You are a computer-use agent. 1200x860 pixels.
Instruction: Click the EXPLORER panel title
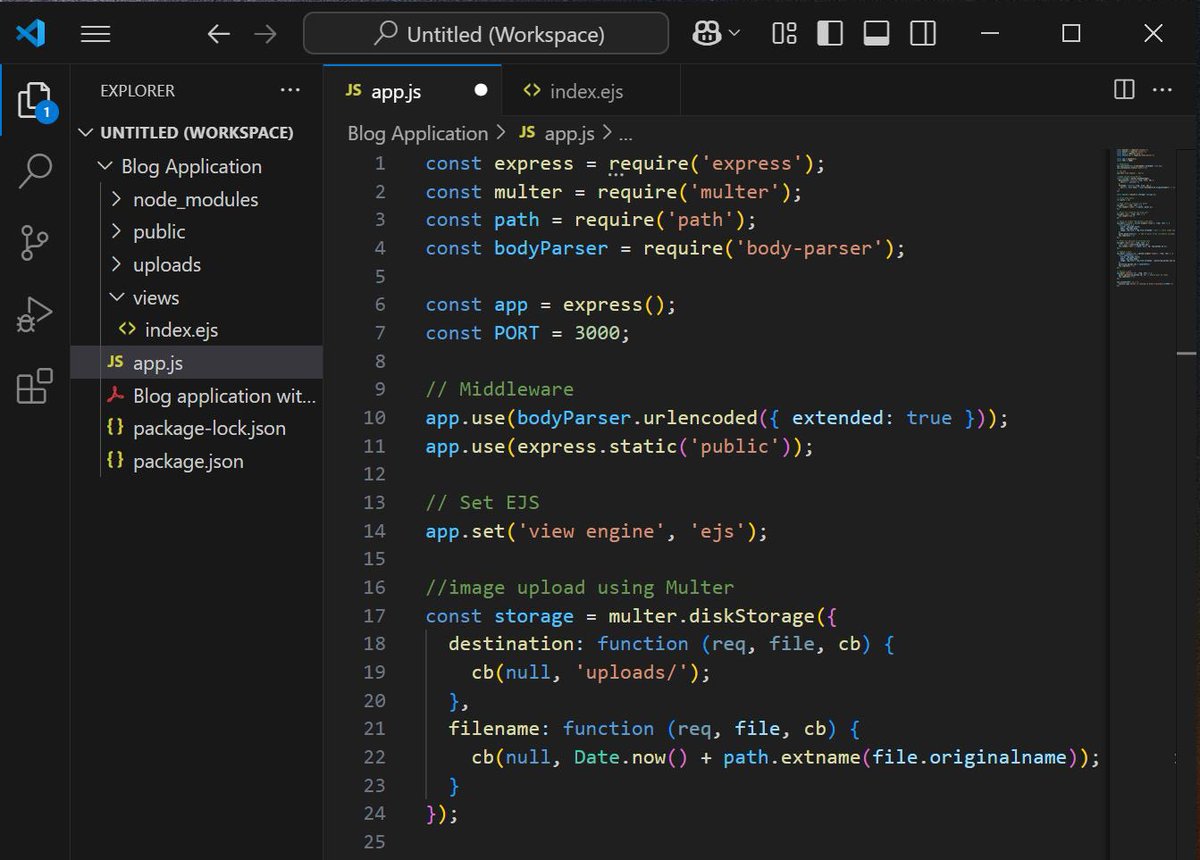pos(137,90)
